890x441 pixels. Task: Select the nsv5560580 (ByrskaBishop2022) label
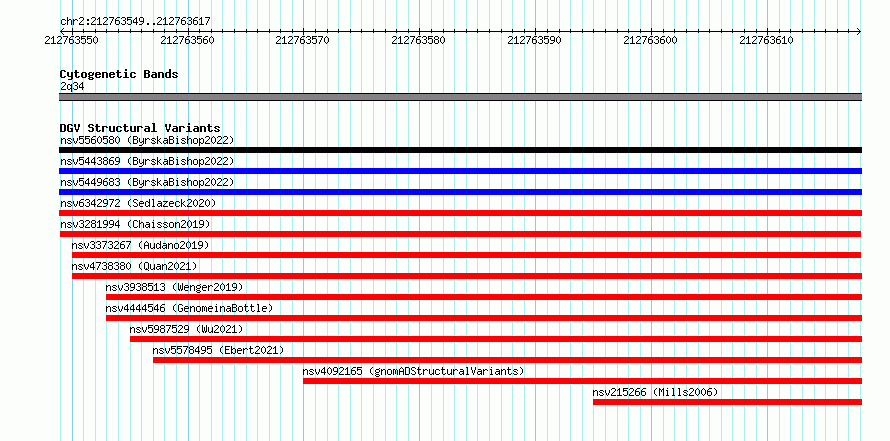tap(147, 140)
